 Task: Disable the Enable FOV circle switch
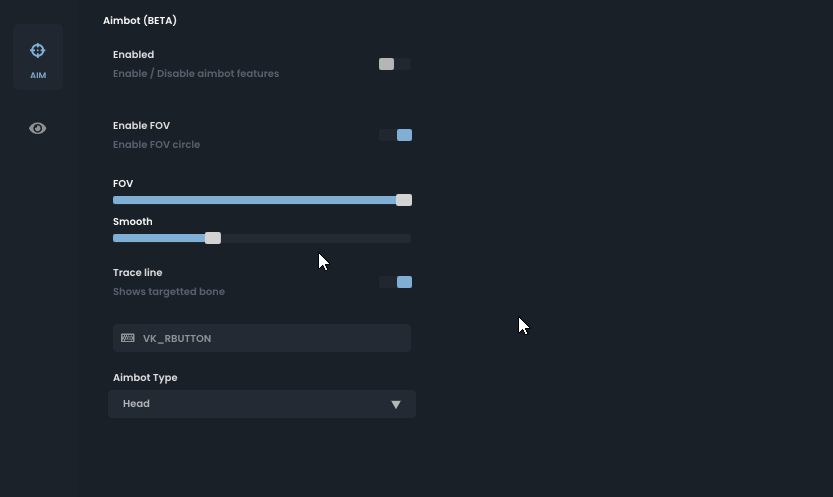(395, 135)
